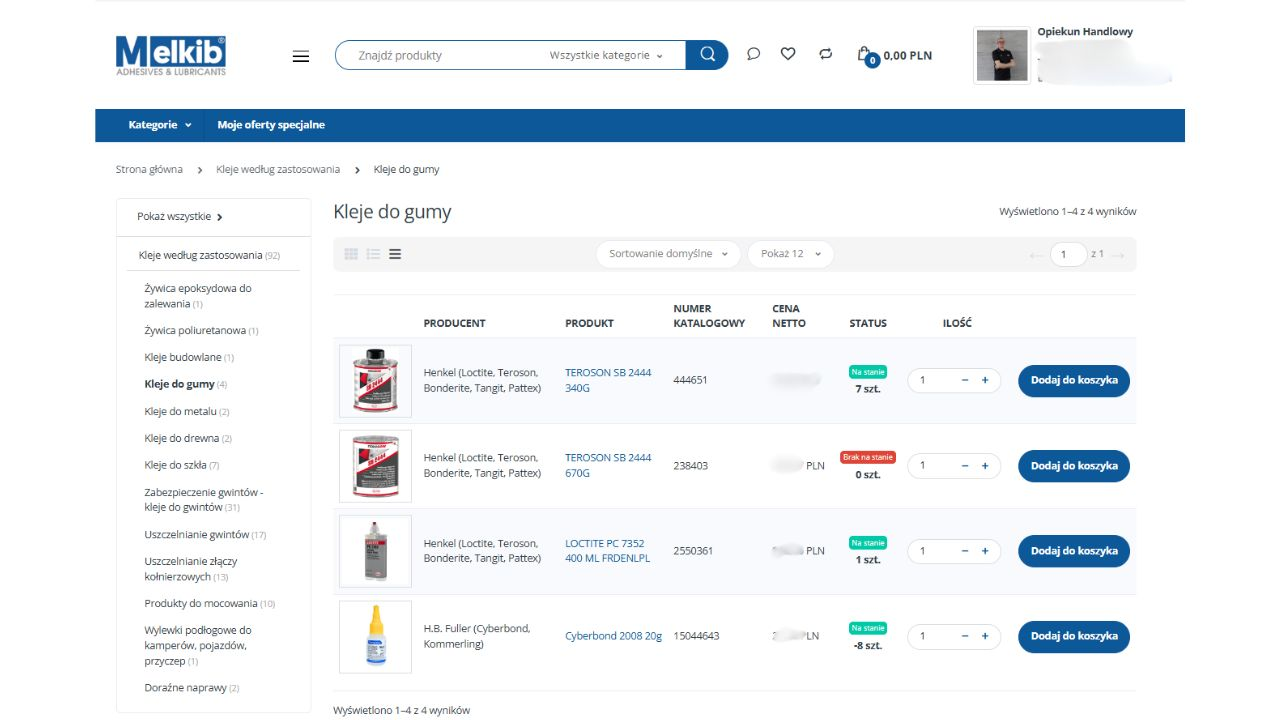Open the Kategorie navigation menu
The height and width of the screenshot is (720, 1280).
pos(159,125)
